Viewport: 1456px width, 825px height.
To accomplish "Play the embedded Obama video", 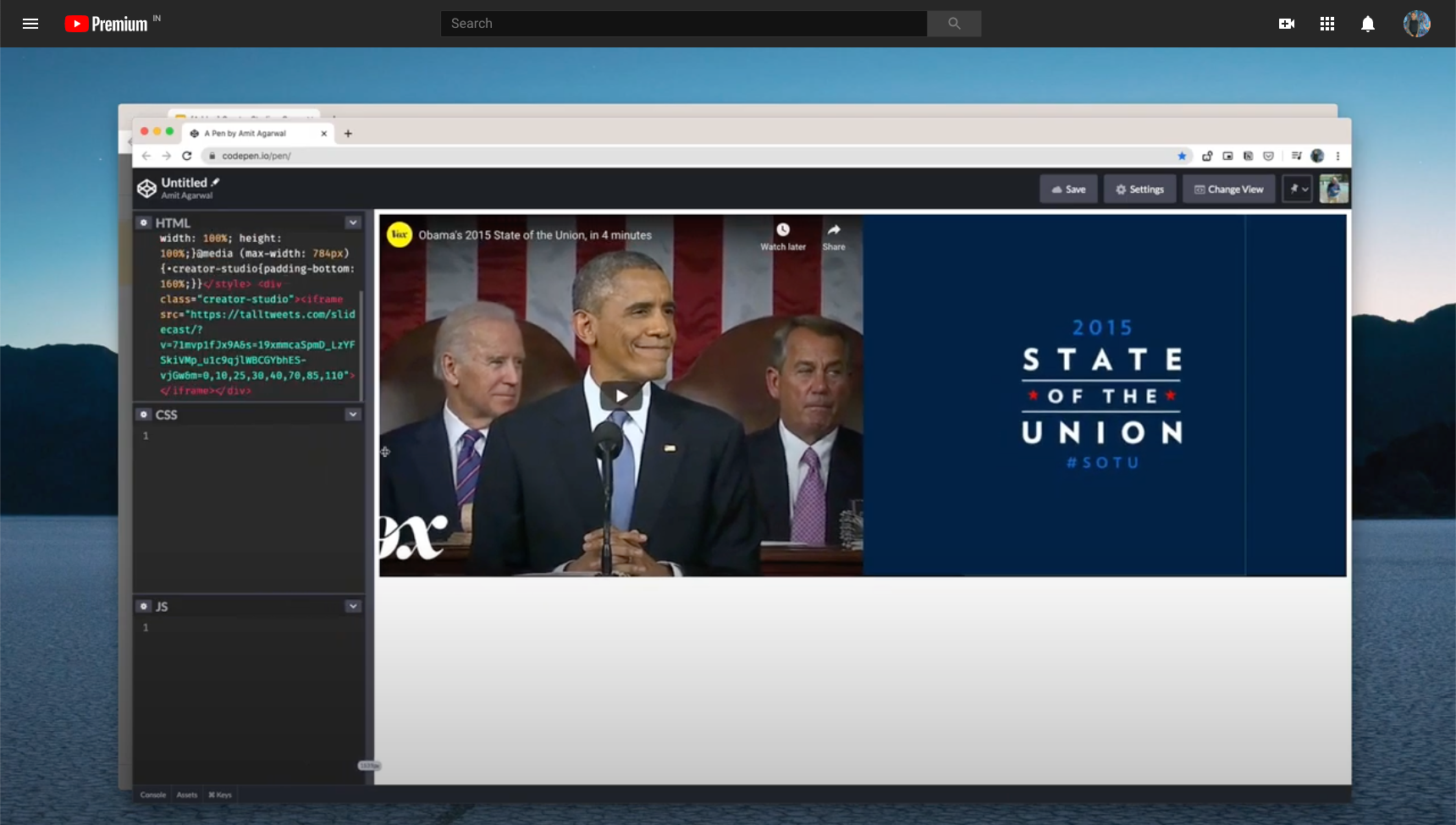I will tap(621, 395).
